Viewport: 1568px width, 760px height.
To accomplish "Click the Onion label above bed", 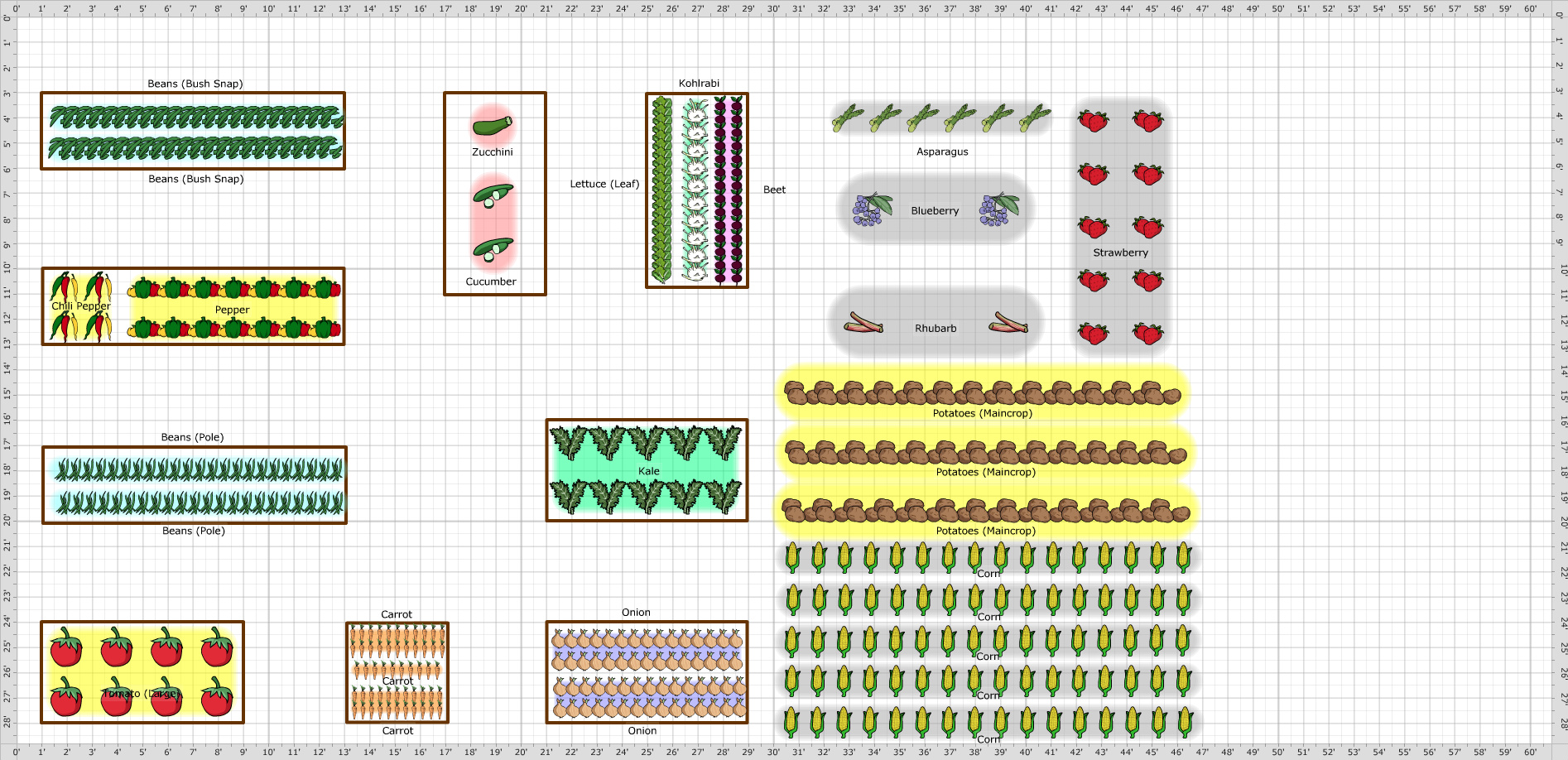I will click(x=636, y=613).
